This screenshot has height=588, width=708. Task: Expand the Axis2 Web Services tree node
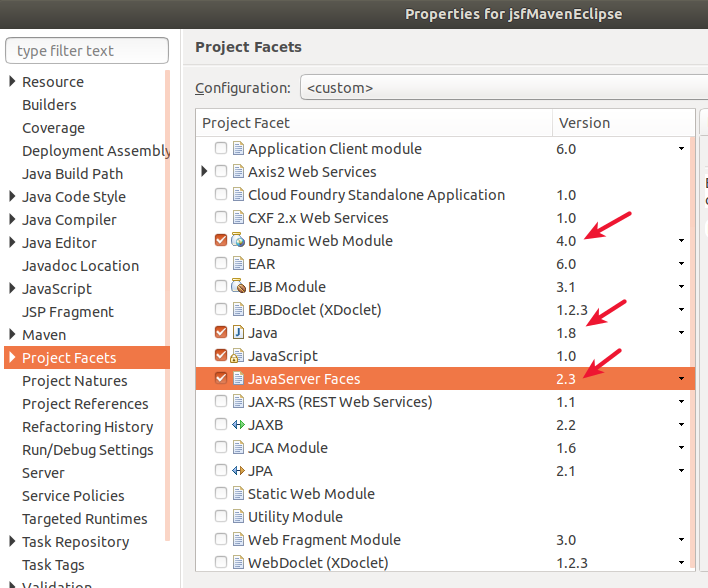coord(204,171)
